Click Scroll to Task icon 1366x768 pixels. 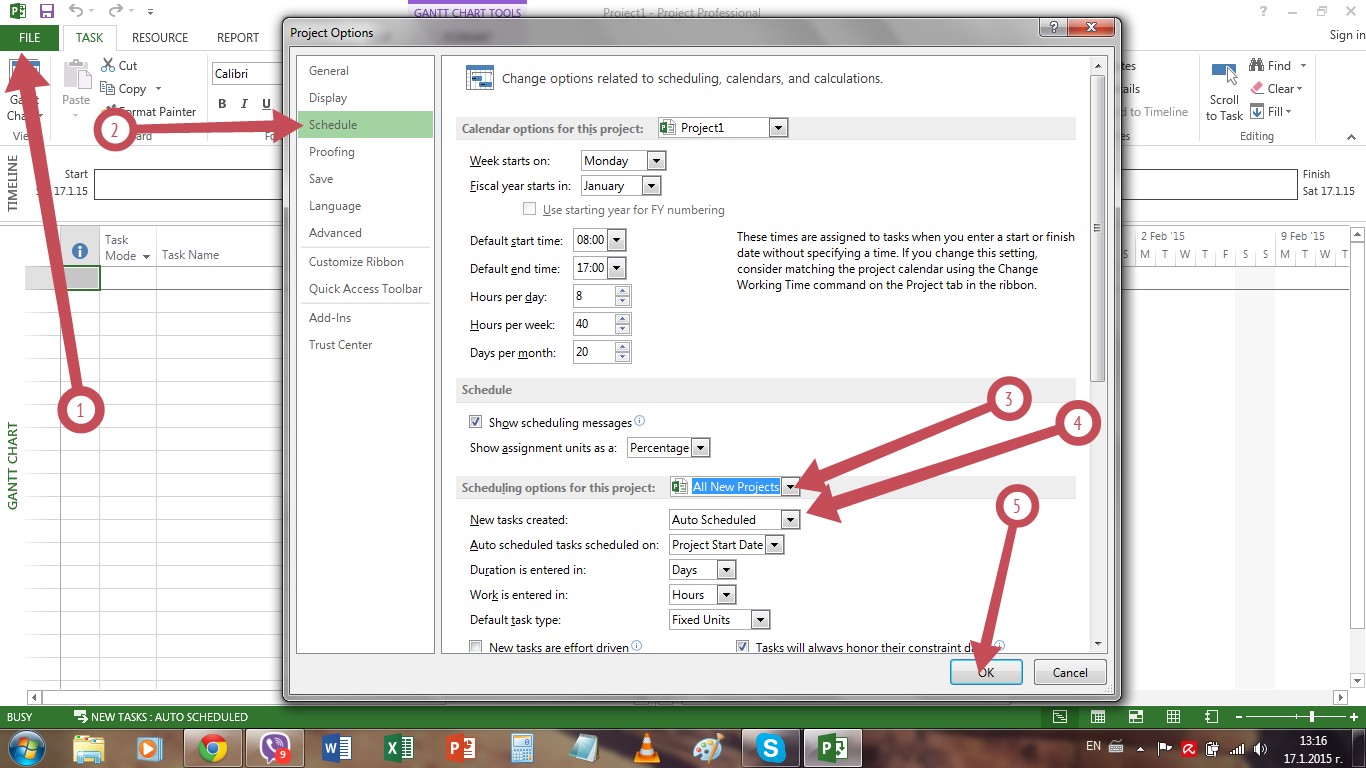pos(1224,74)
